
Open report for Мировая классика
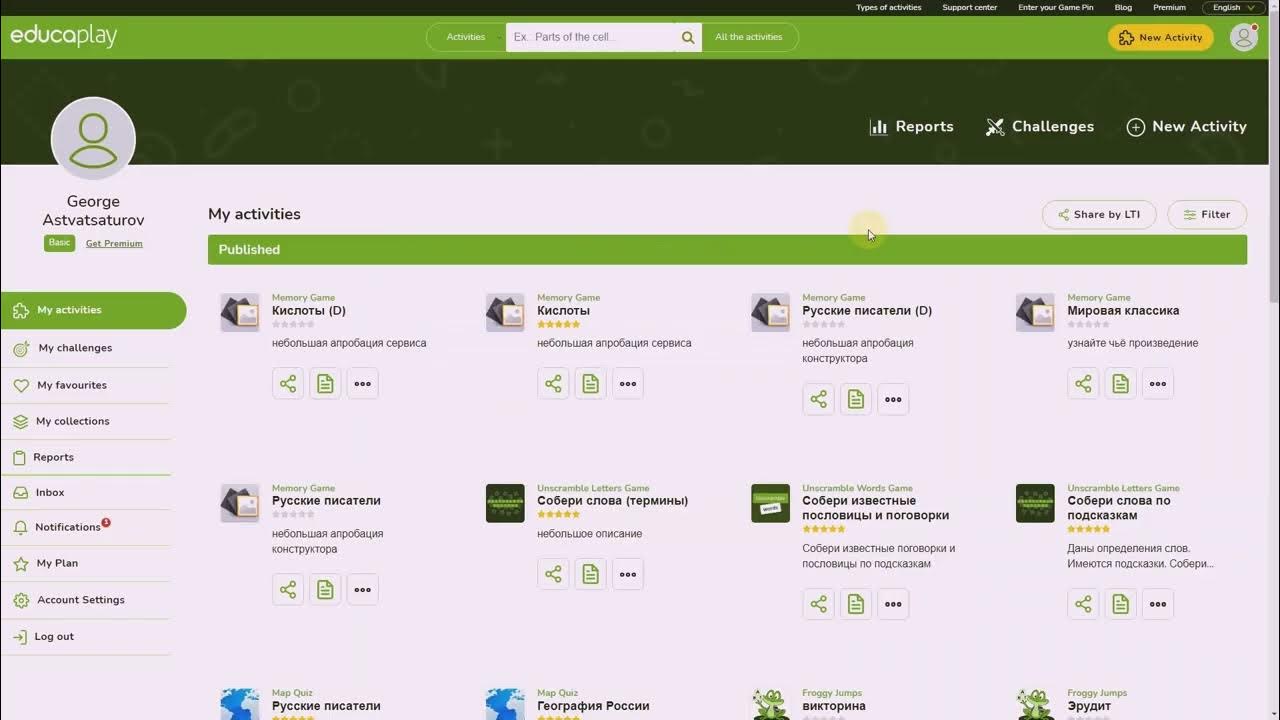(x=1120, y=383)
